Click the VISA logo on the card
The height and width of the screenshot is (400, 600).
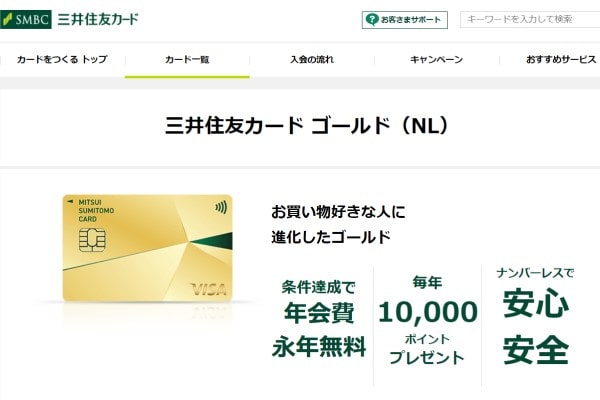click(208, 289)
